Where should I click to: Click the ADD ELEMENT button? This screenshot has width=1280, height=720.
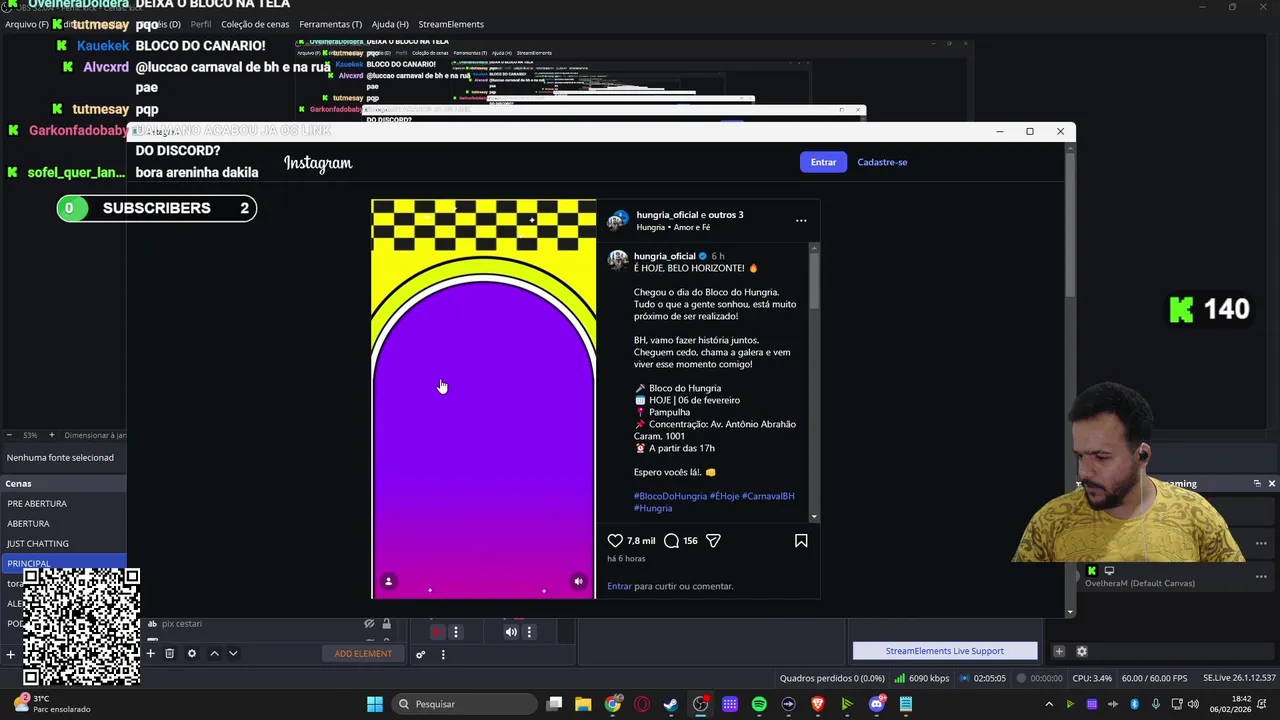pyautogui.click(x=363, y=654)
